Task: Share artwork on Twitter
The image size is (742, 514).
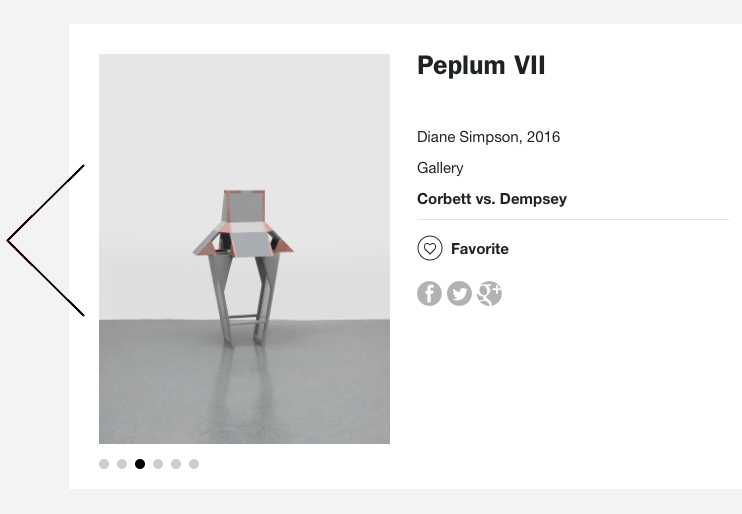Action: tap(459, 294)
